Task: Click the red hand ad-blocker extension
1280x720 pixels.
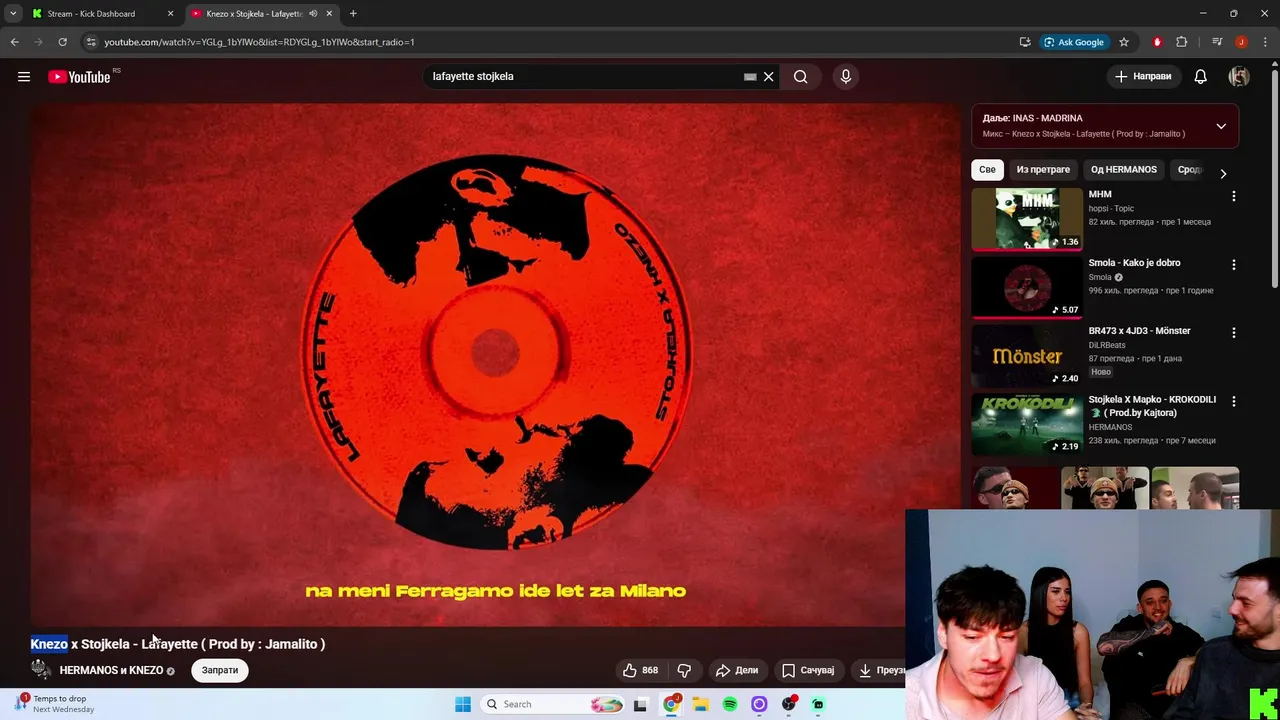Action: pyautogui.click(x=1157, y=42)
